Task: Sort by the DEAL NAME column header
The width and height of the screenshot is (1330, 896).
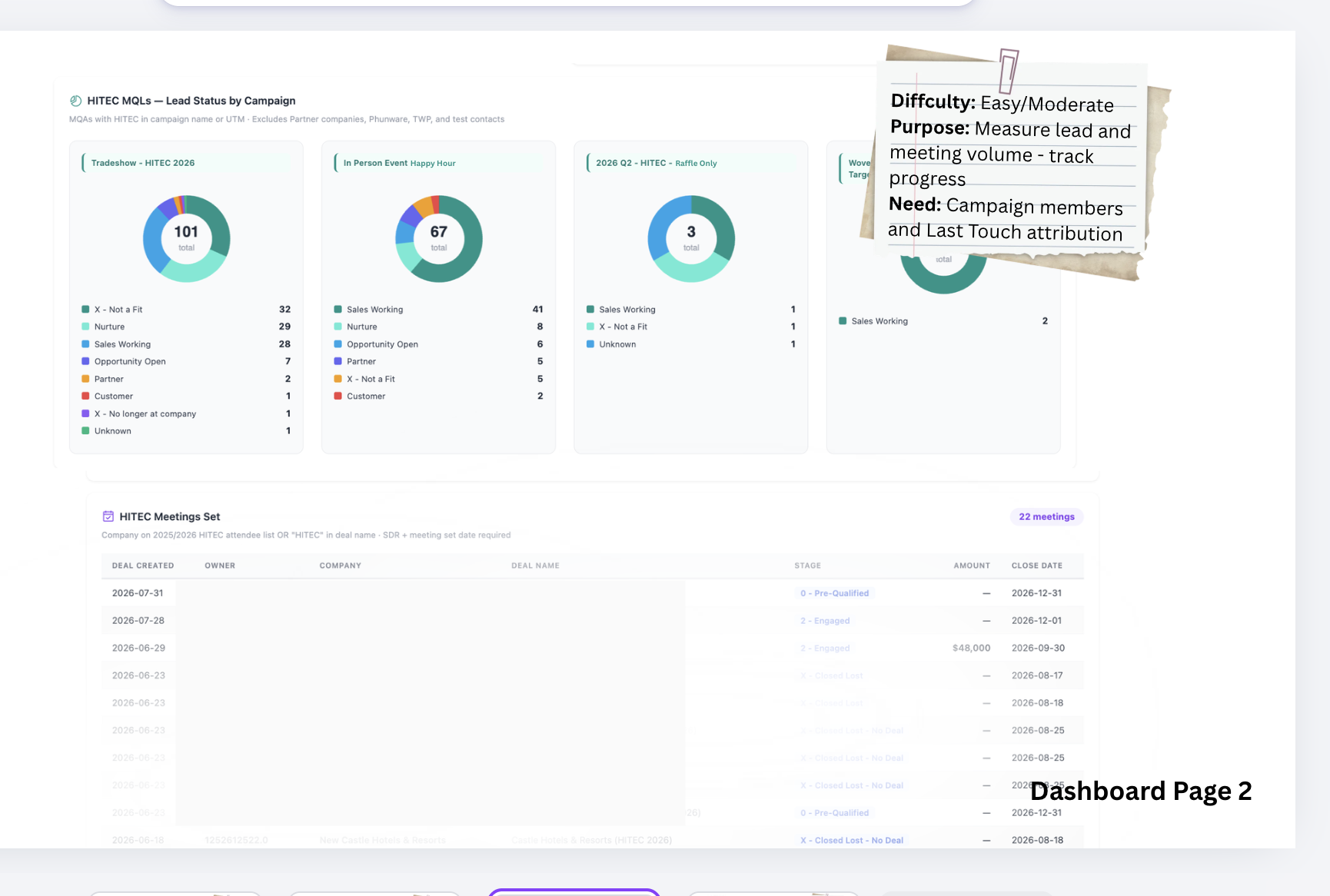Action: (535, 566)
